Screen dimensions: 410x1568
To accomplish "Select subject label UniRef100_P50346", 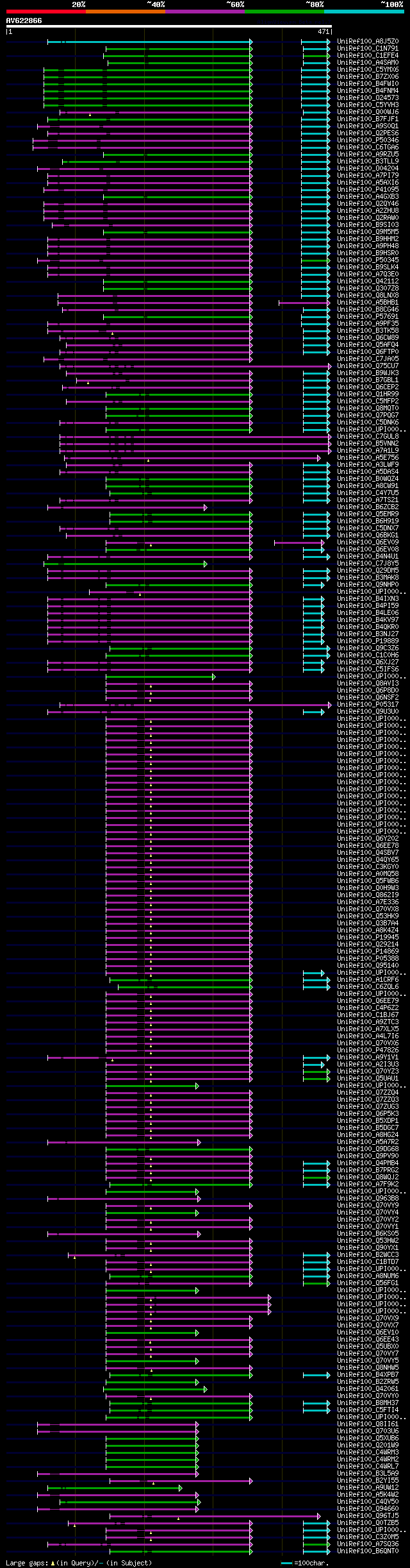I will [368, 140].
